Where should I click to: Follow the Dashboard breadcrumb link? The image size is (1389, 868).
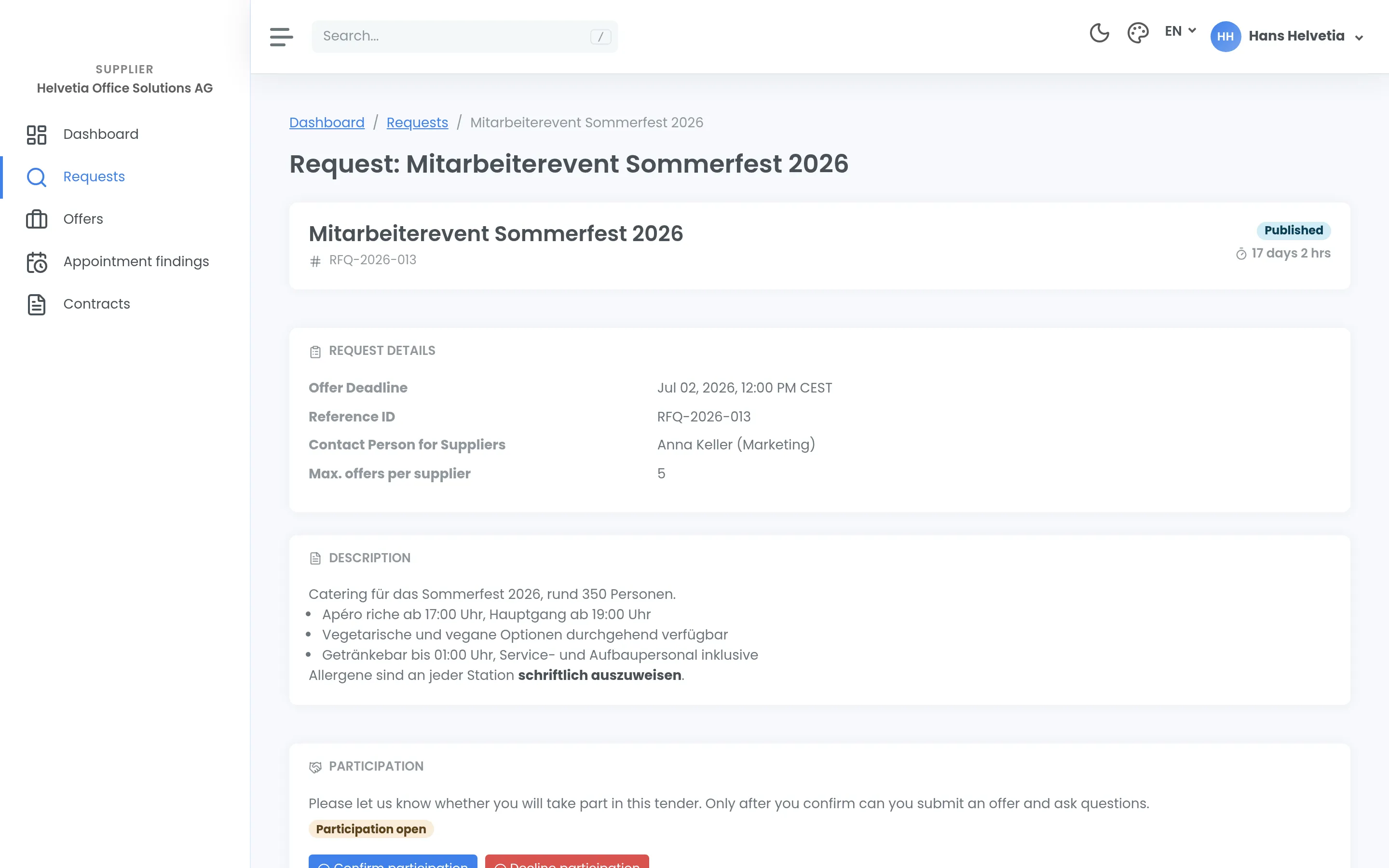(x=327, y=122)
